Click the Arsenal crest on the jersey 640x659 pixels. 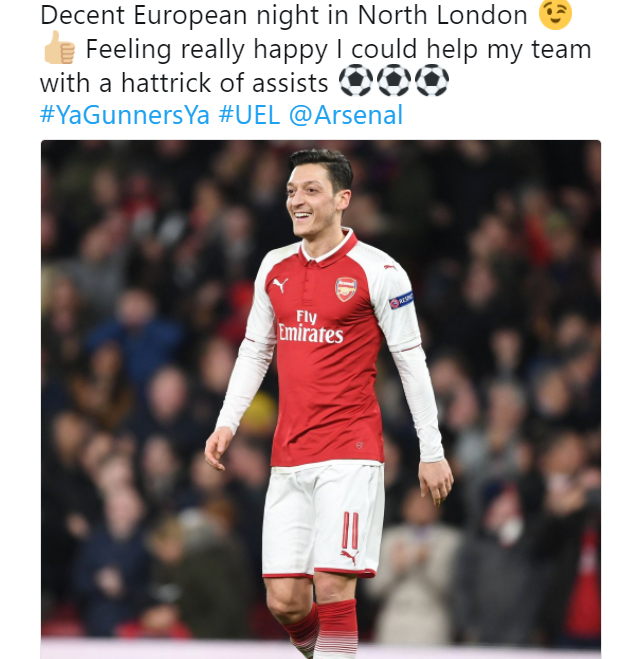pos(346,289)
